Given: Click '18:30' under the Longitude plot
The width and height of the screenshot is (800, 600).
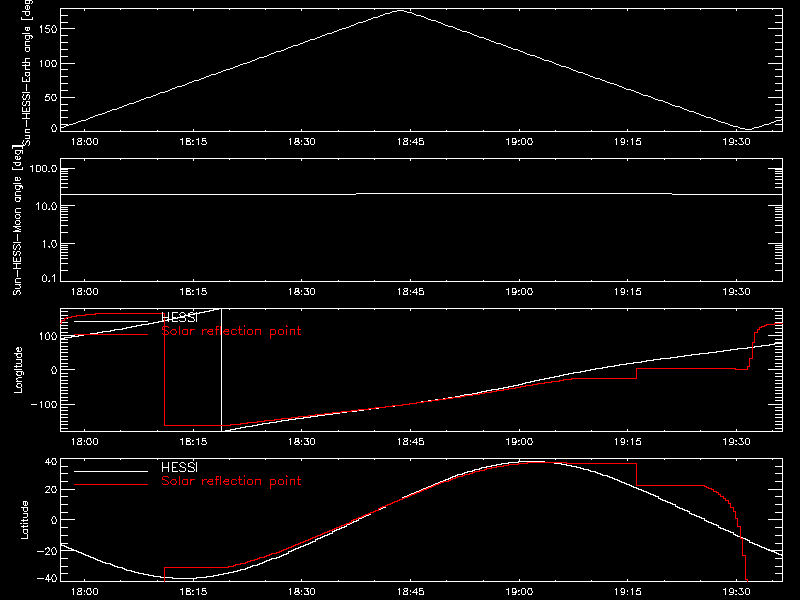Looking at the screenshot, I should pyautogui.click(x=302, y=442).
